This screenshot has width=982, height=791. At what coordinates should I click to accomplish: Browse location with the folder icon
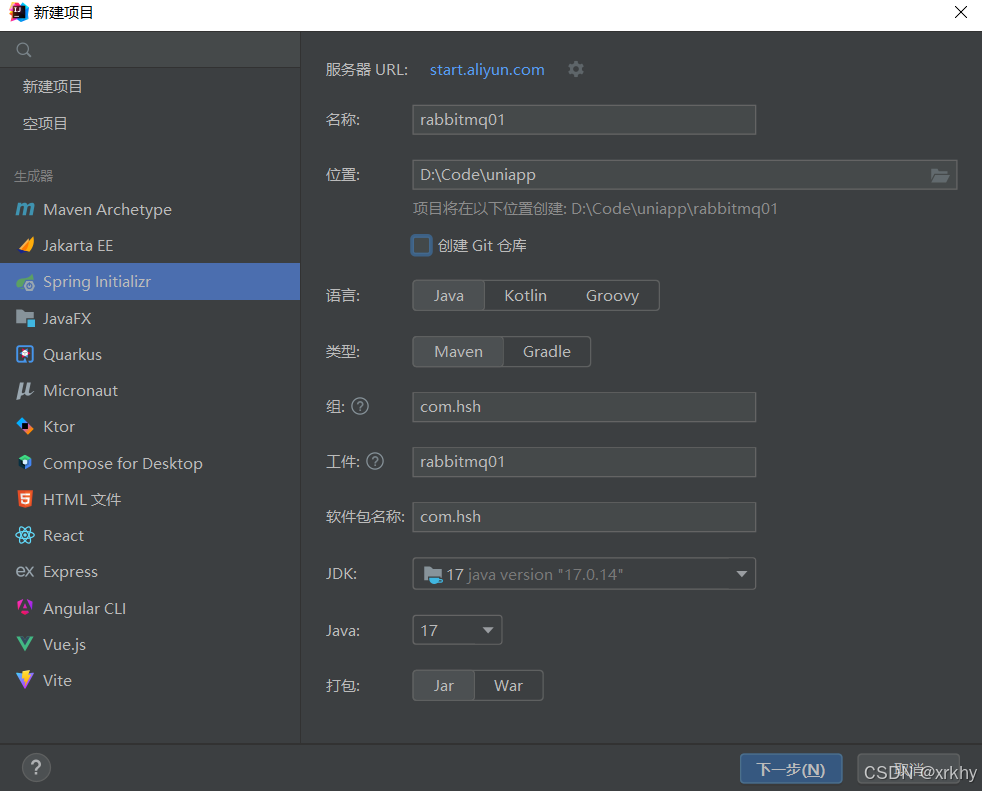point(939,175)
